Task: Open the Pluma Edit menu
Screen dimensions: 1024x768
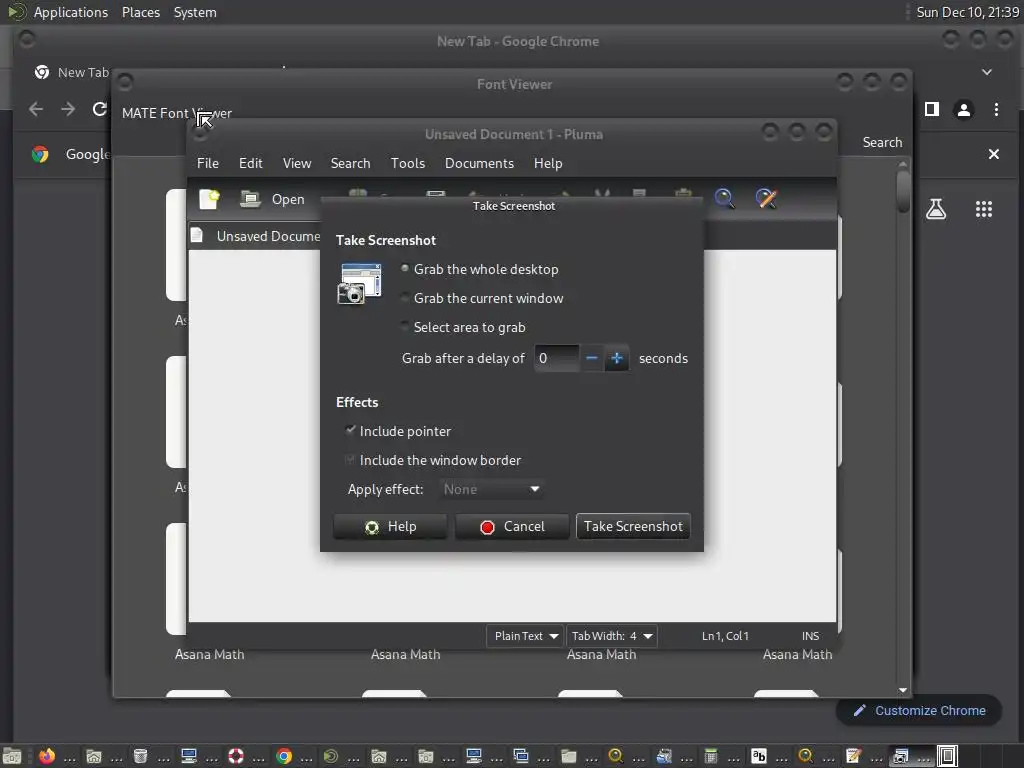Action: tap(251, 163)
